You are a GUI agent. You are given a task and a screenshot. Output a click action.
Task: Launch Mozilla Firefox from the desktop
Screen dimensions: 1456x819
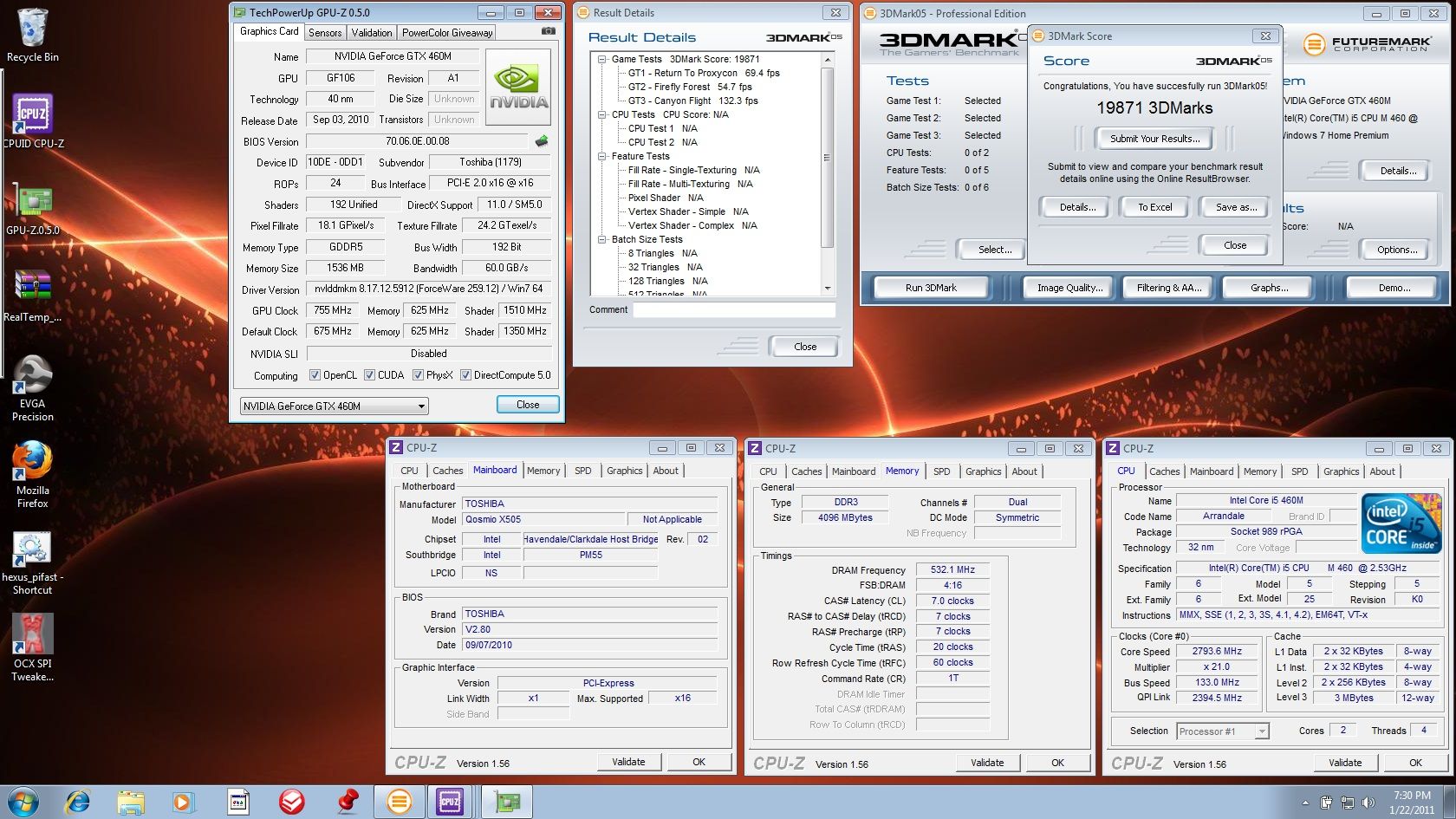(33, 475)
